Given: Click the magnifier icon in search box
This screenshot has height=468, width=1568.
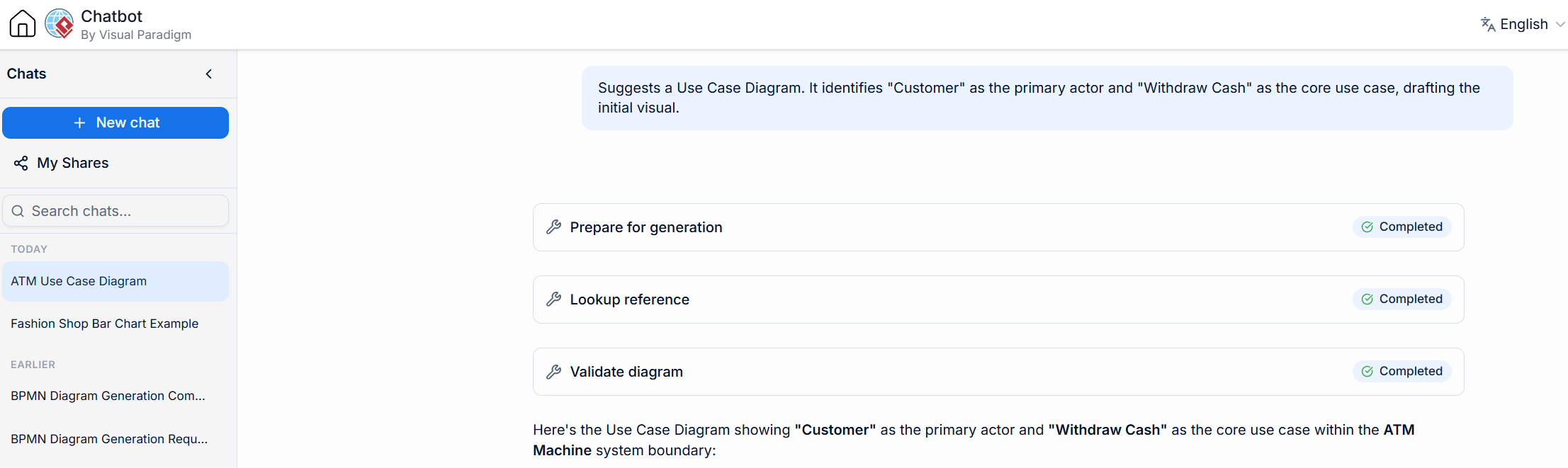Looking at the screenshot, I should point(18,211).
